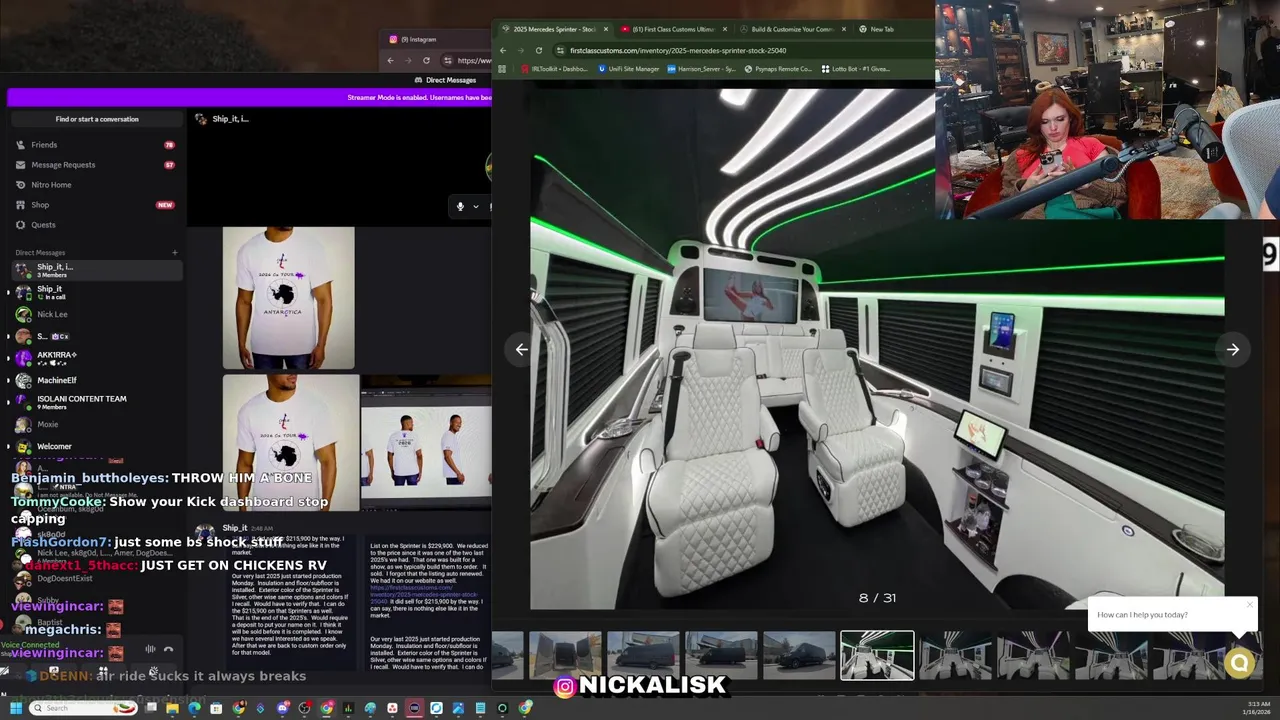Open ISOLANI CONTENT TEAM group chat
This screenshot has height=720, width=1280.
pos(95,402)
